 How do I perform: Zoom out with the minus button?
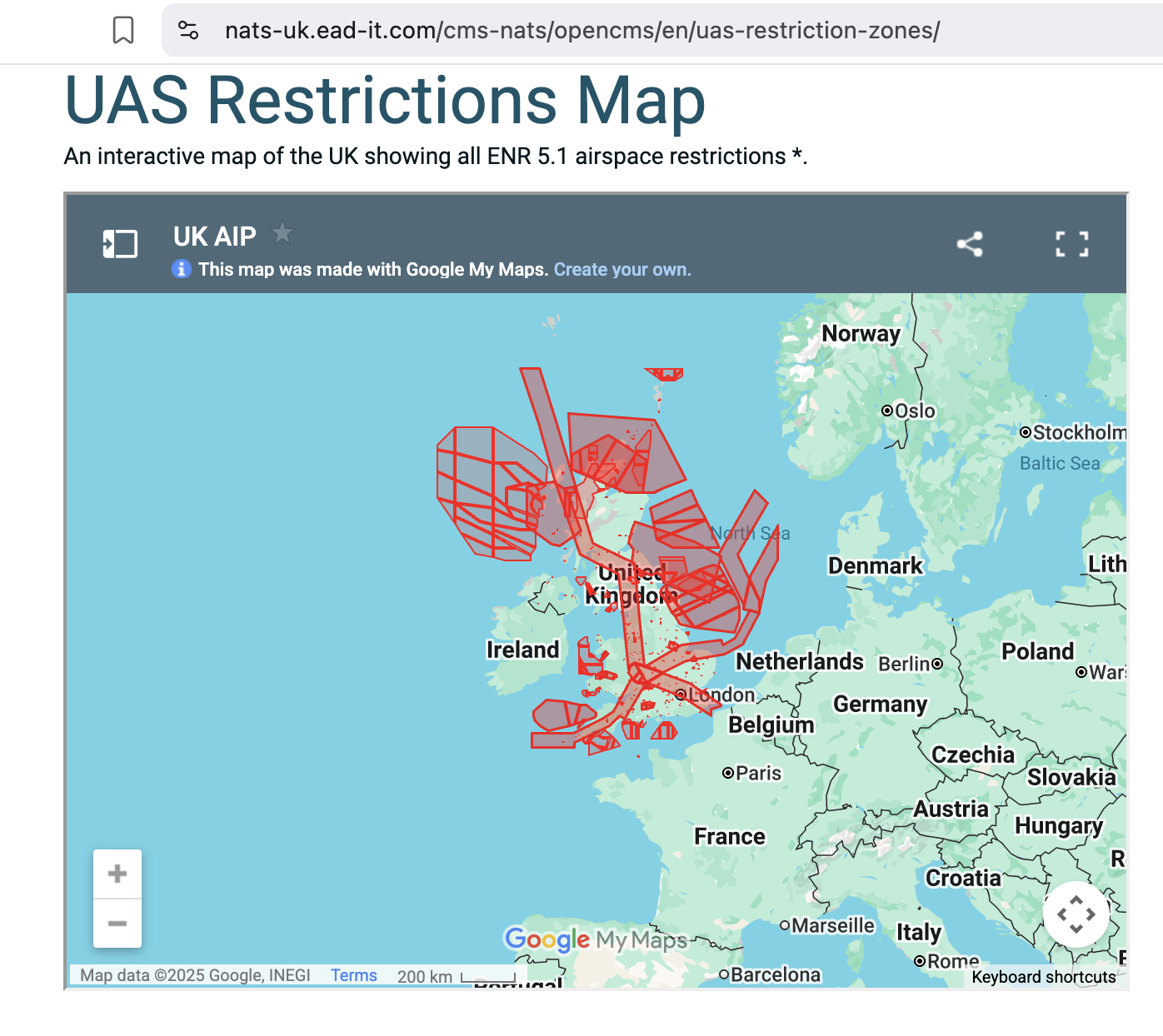(x=117, y=923)
